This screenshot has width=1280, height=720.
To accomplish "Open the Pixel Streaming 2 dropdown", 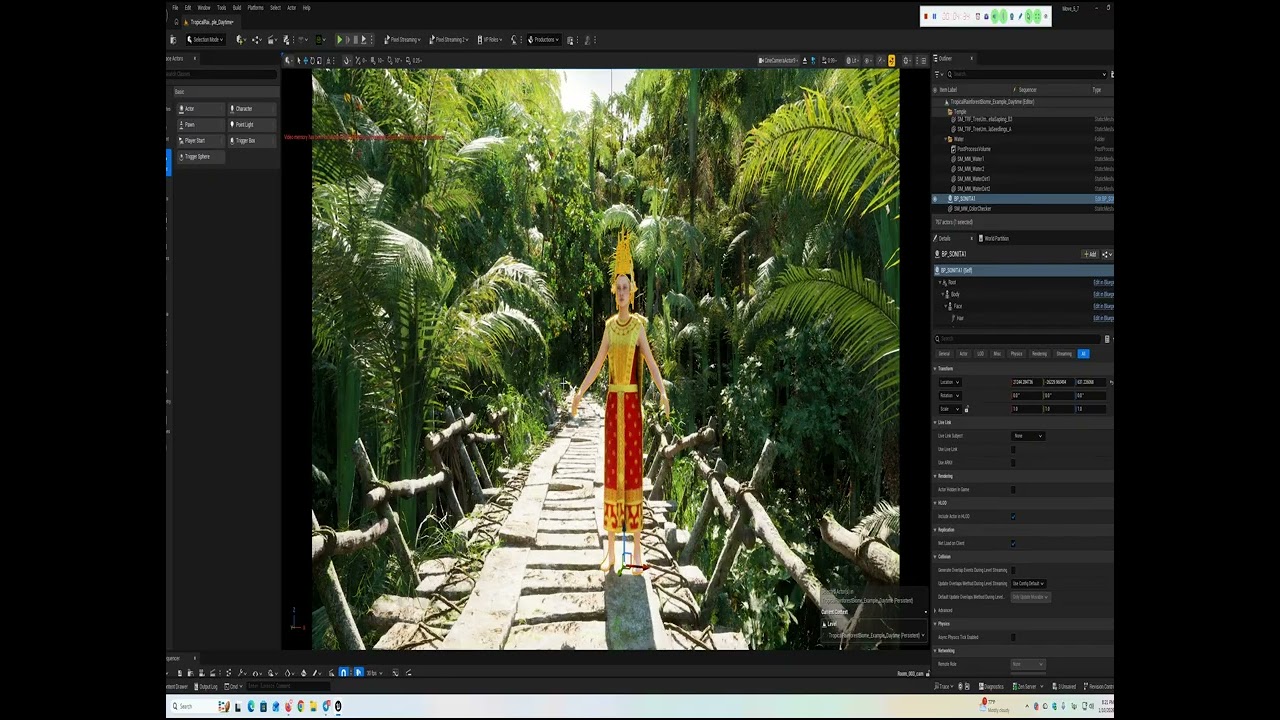I will coord(449,40).
